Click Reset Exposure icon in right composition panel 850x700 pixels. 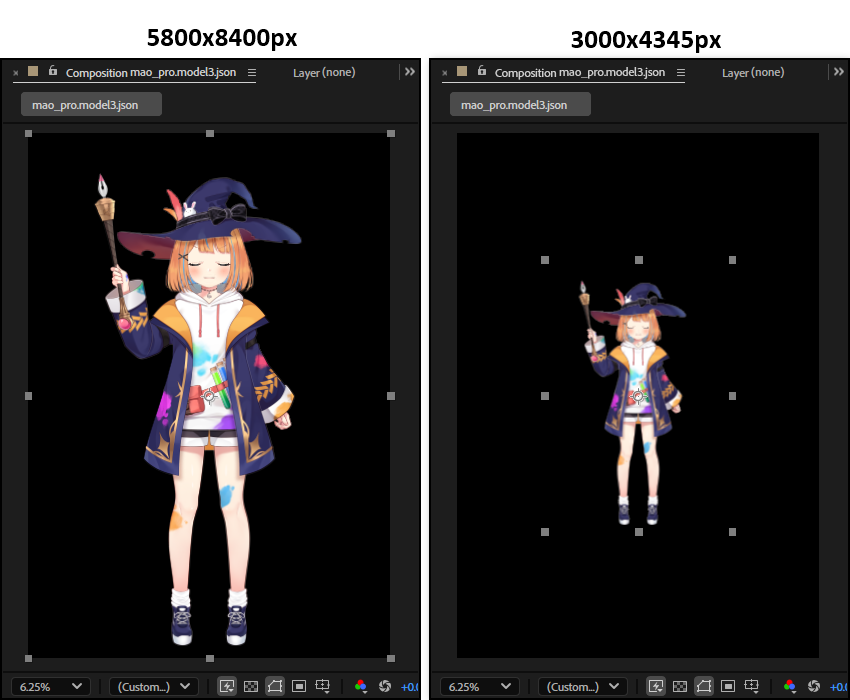click(814, 686)
